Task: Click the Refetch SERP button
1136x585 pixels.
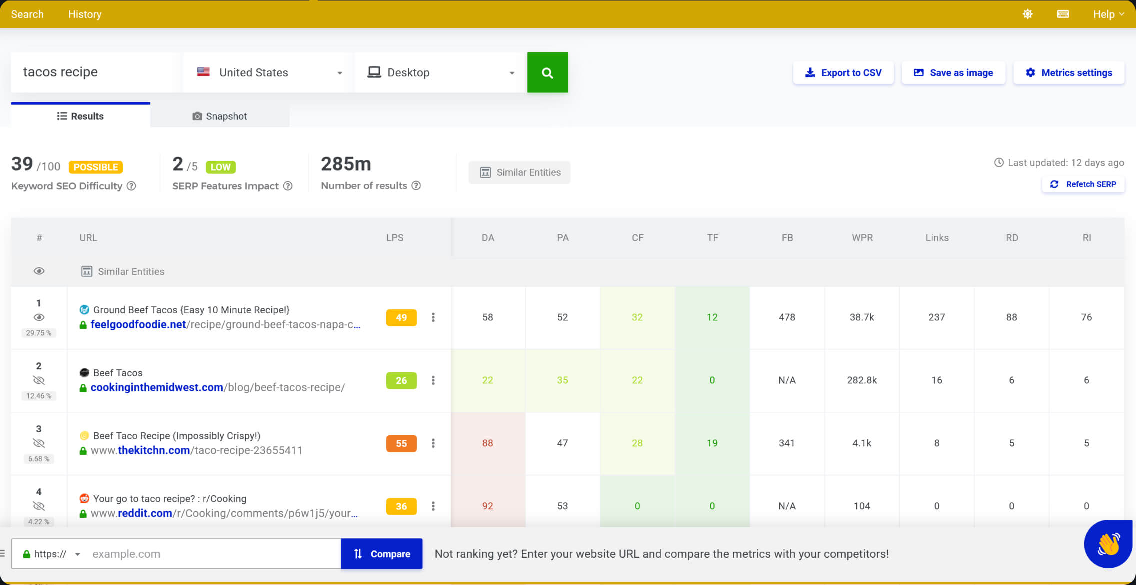Action: point(1083,185)
